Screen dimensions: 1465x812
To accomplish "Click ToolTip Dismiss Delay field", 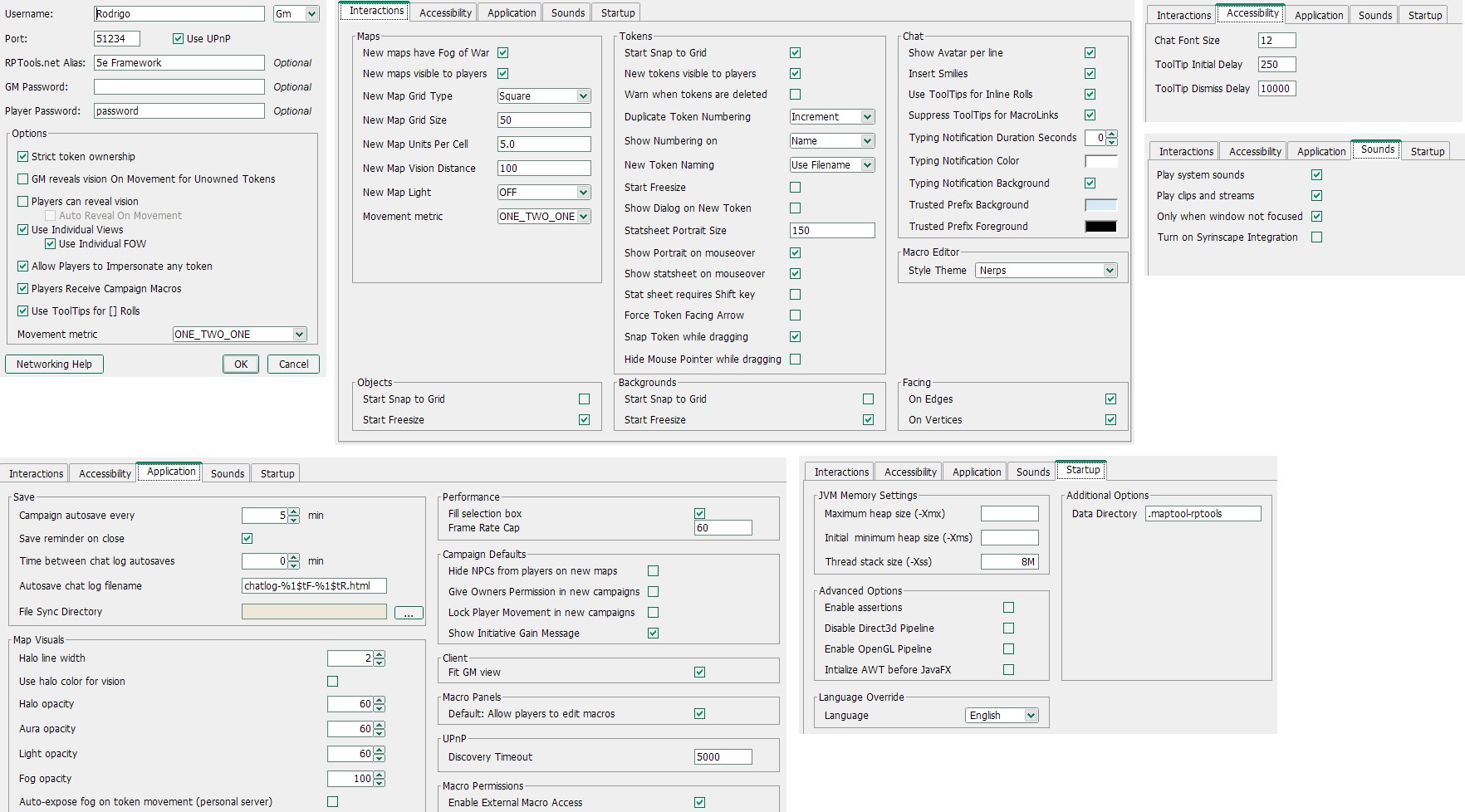I will (x=1277, y=89).
